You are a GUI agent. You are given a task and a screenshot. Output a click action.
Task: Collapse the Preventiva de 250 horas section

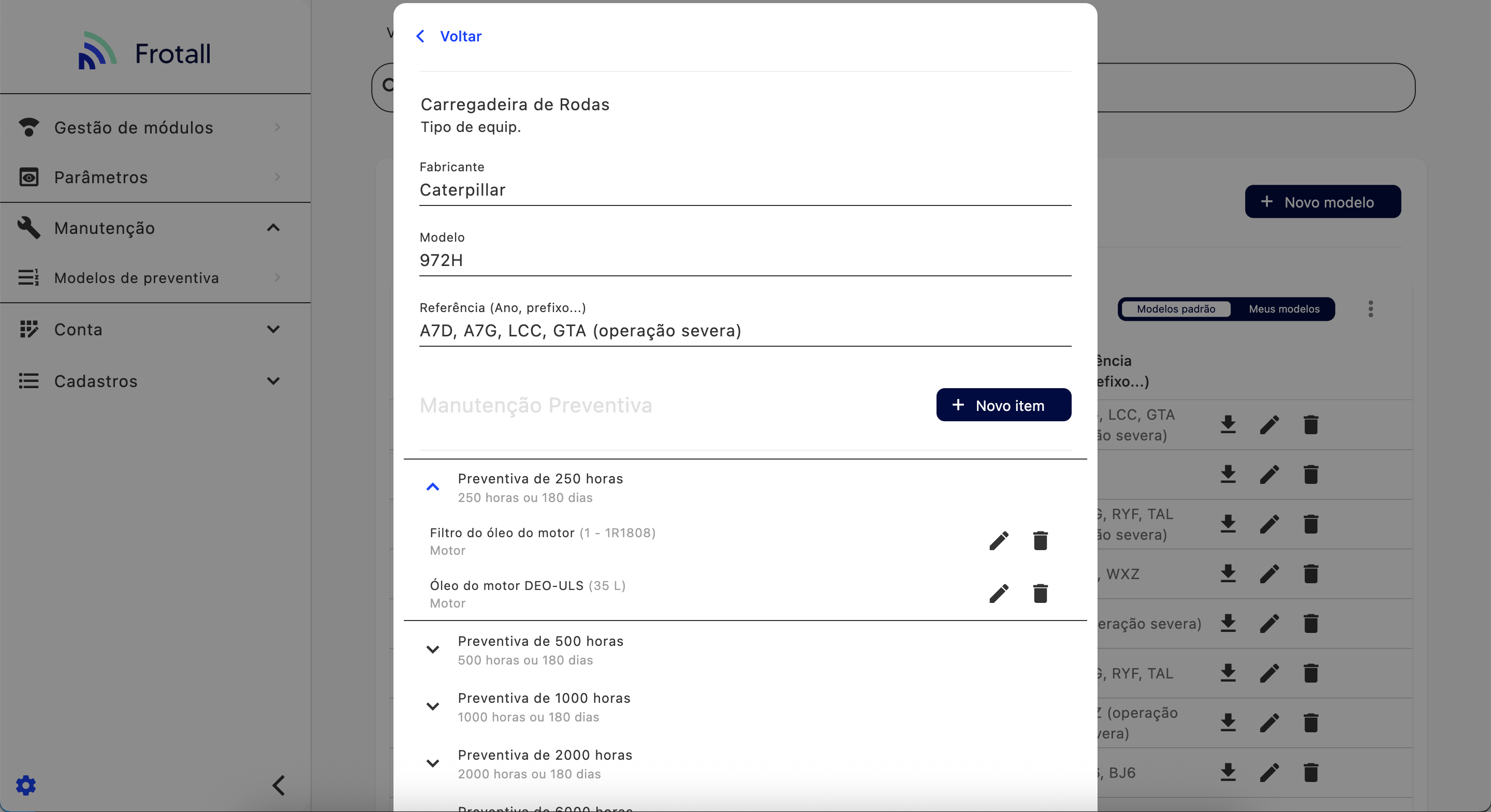pyautogui.click(x=432, y=487)
